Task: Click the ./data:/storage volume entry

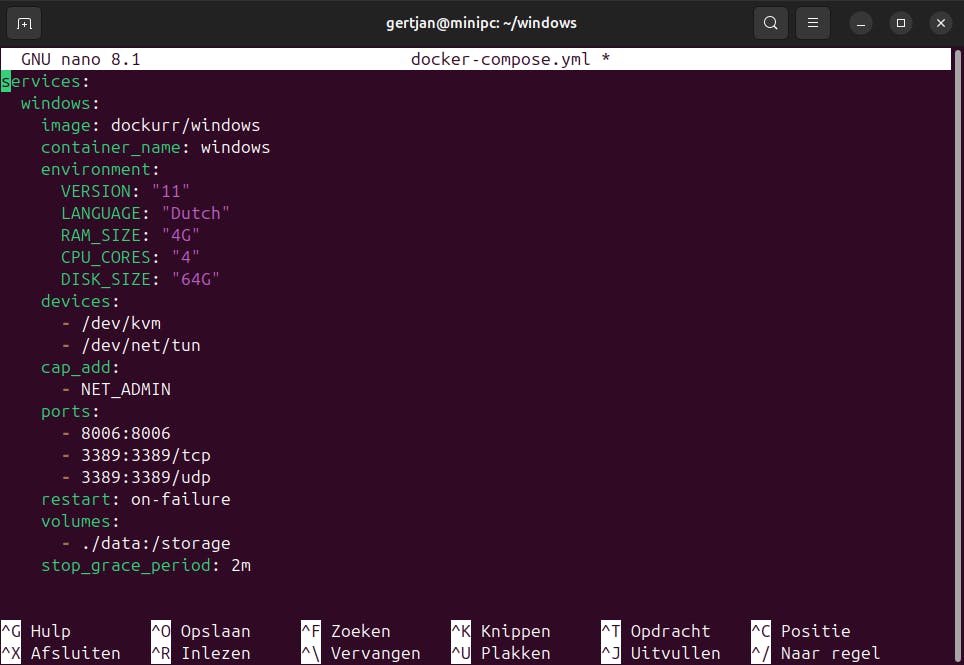Action: coord(156,544)
